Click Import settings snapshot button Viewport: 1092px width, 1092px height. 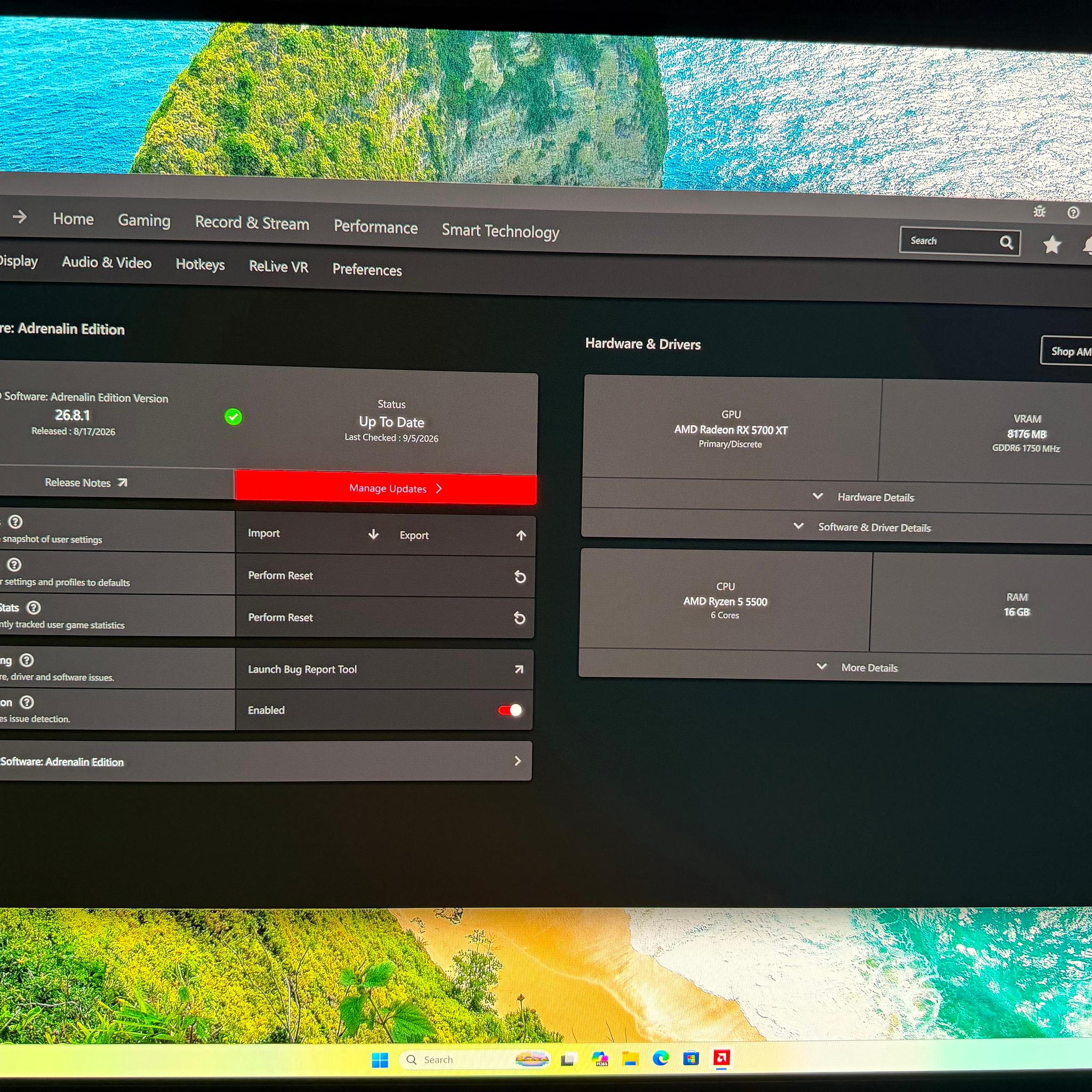click(313, 534)
